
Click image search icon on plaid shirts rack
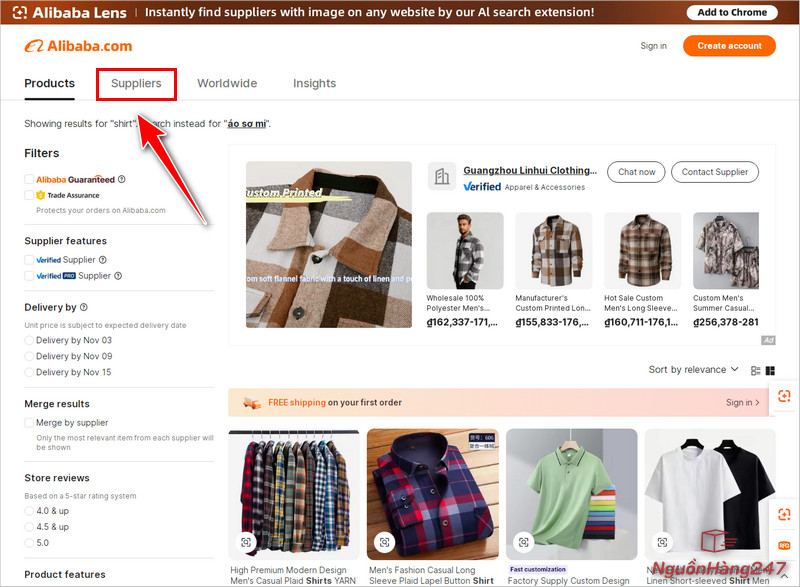coord(246,542)
